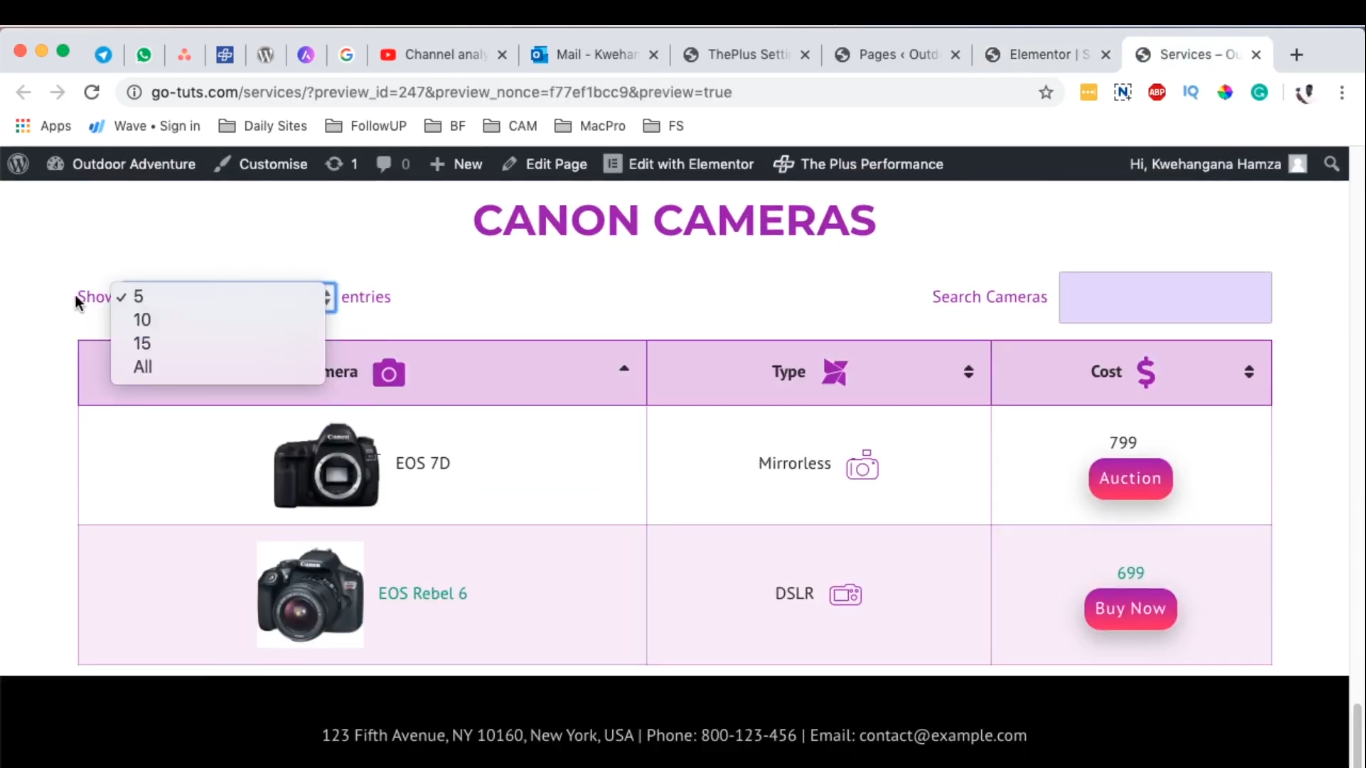This screenshot has width=1366, height=768.
Task: Open the comments bubble in admin bar
Action: tap(393, 164)
